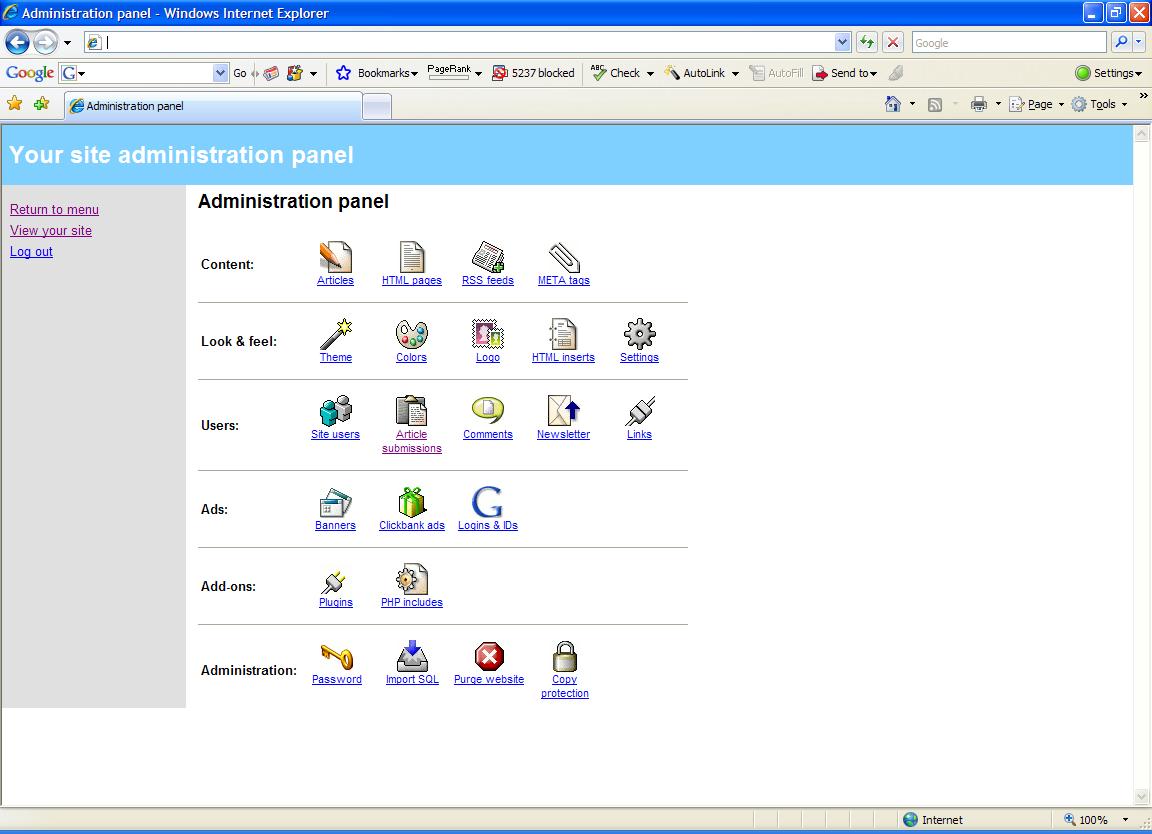This screenshot has width=1152, height=834.
Task: Open the Logo stamp icon
Action: [488, 334]
